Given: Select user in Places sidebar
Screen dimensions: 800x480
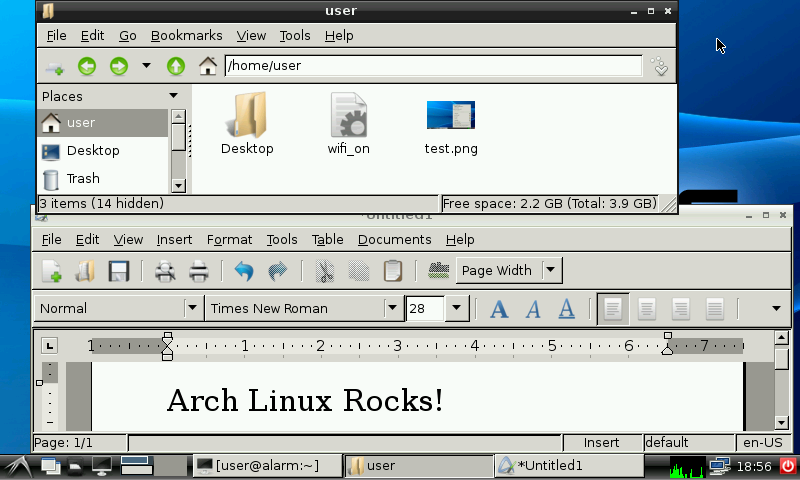Looking at the screenshot, I should [103, 123].
